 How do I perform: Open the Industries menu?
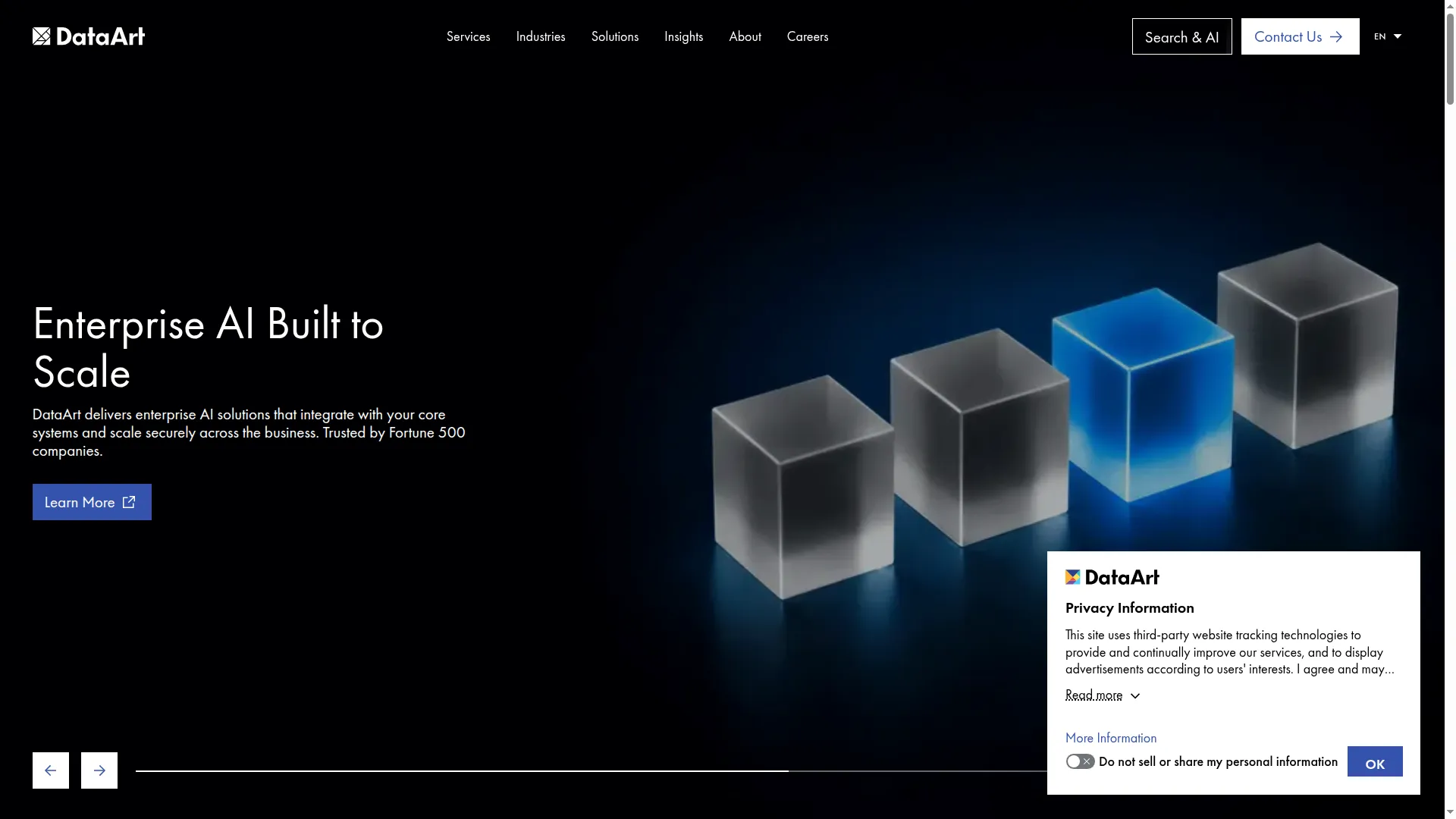click(541, 36)
